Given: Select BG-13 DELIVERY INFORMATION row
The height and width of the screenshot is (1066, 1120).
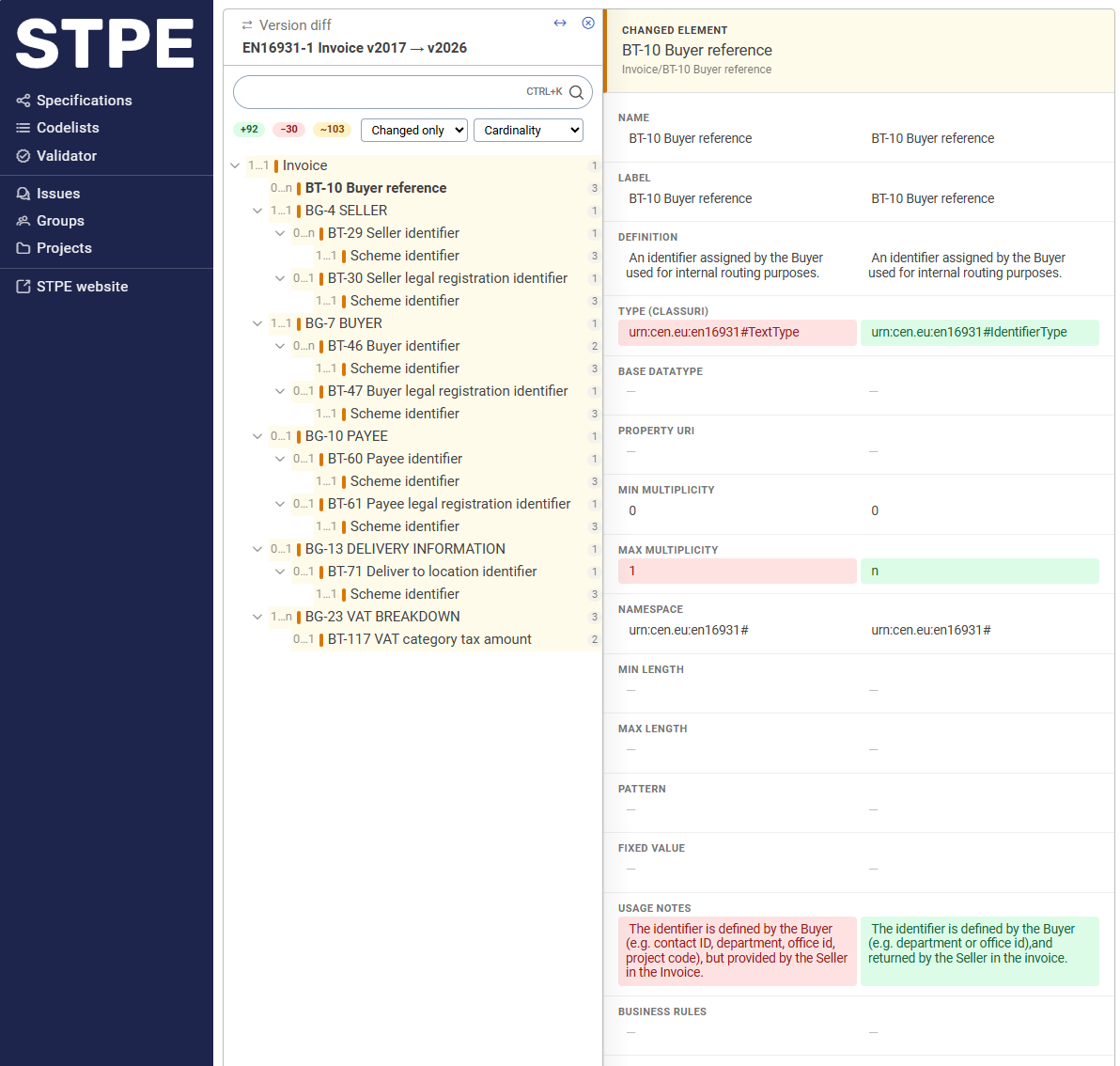Looking at the screenshot, I should [435, 549].
